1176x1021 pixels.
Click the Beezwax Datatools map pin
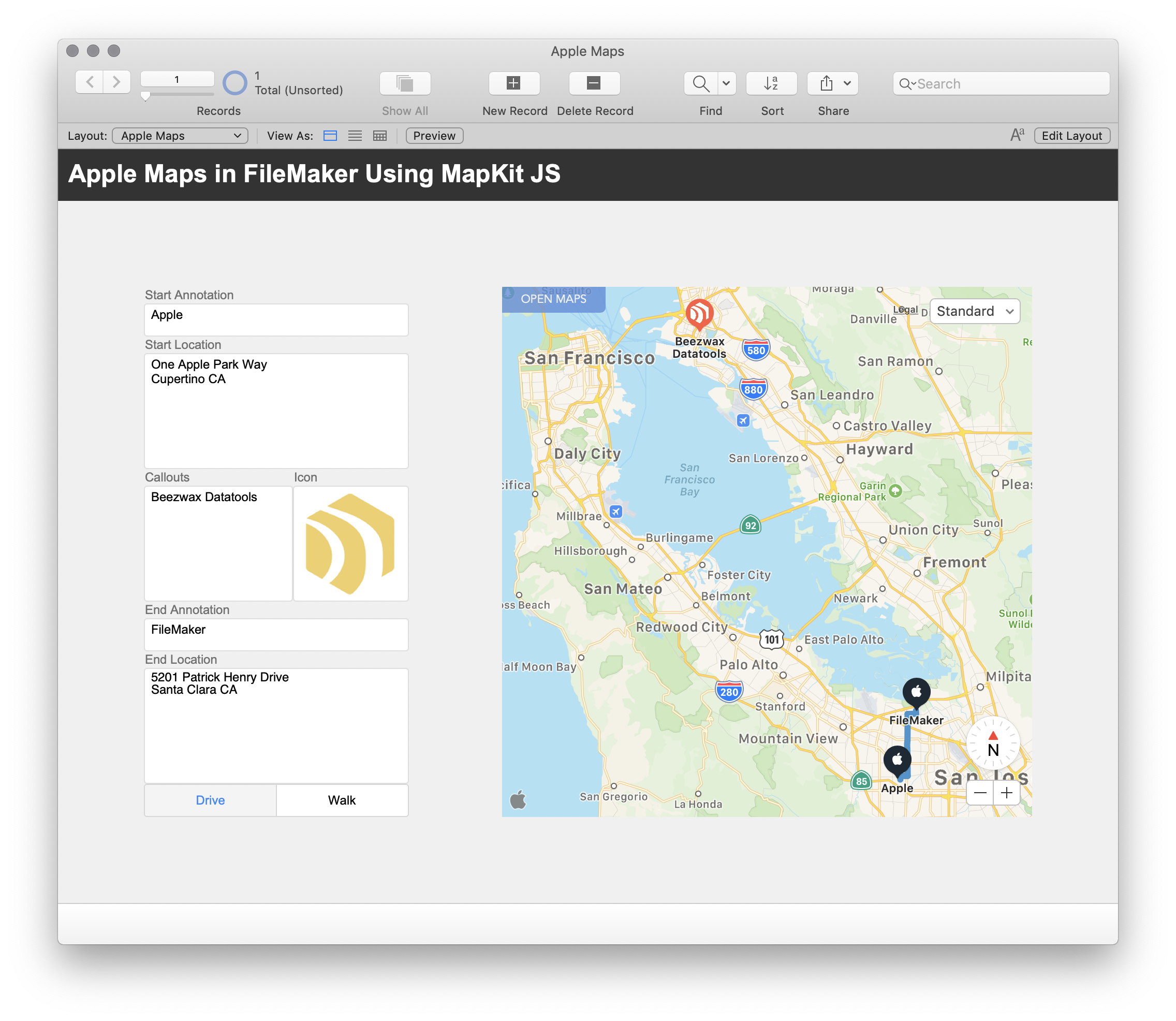pyautogui.click(x=699, y=314)
